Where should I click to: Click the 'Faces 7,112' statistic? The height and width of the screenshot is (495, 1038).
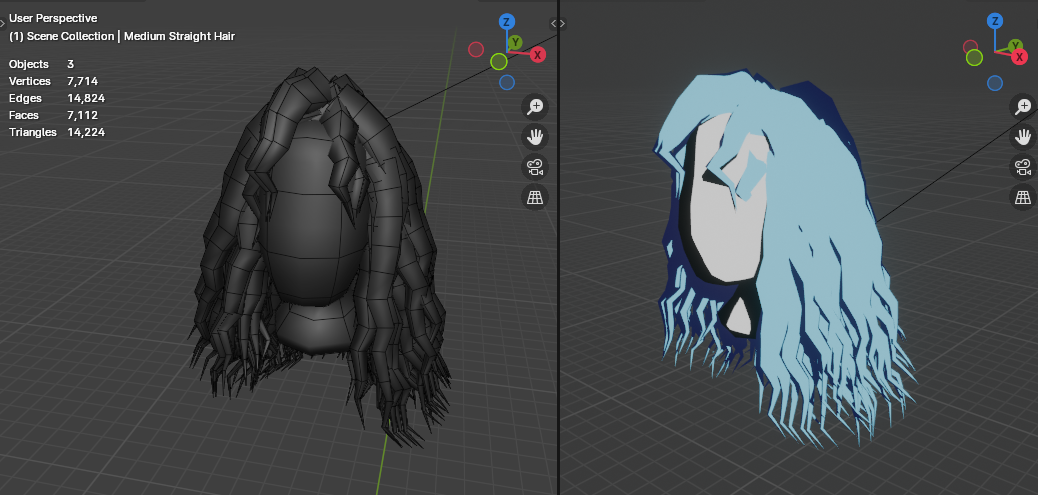point(53,116)
